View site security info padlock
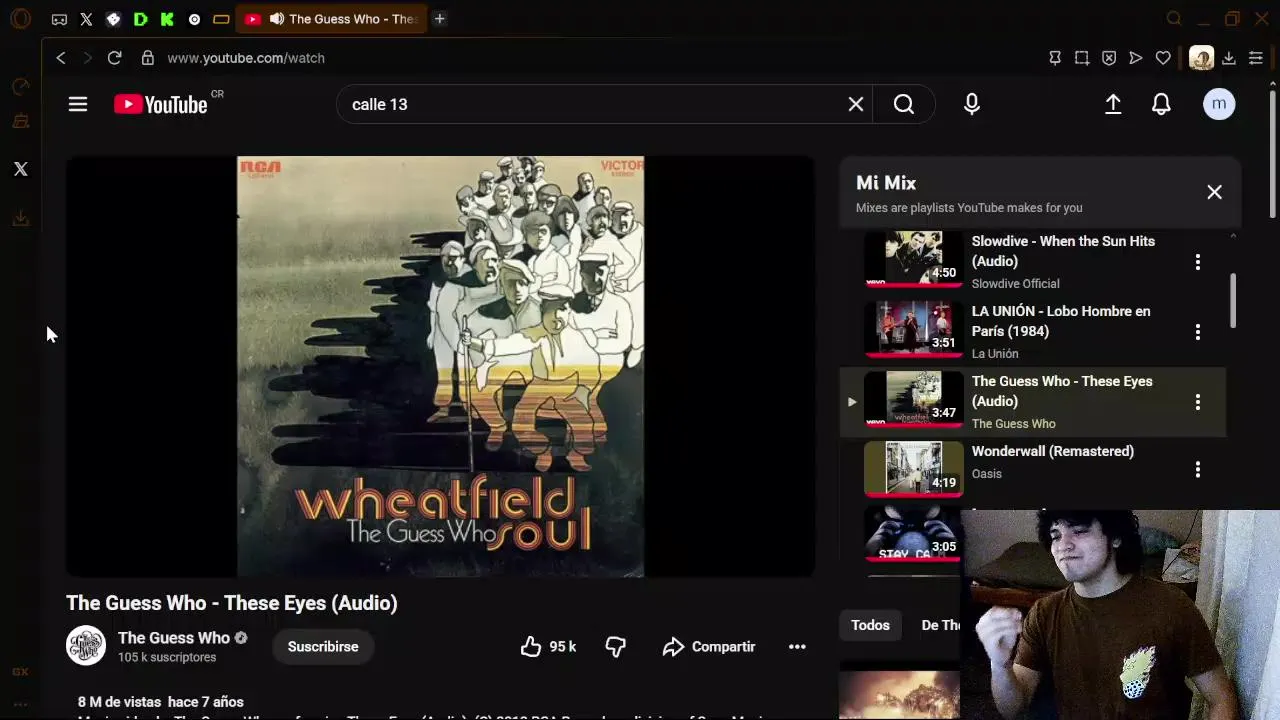Viewport: 1280px width, 720px height. click(x=148, y=58)
